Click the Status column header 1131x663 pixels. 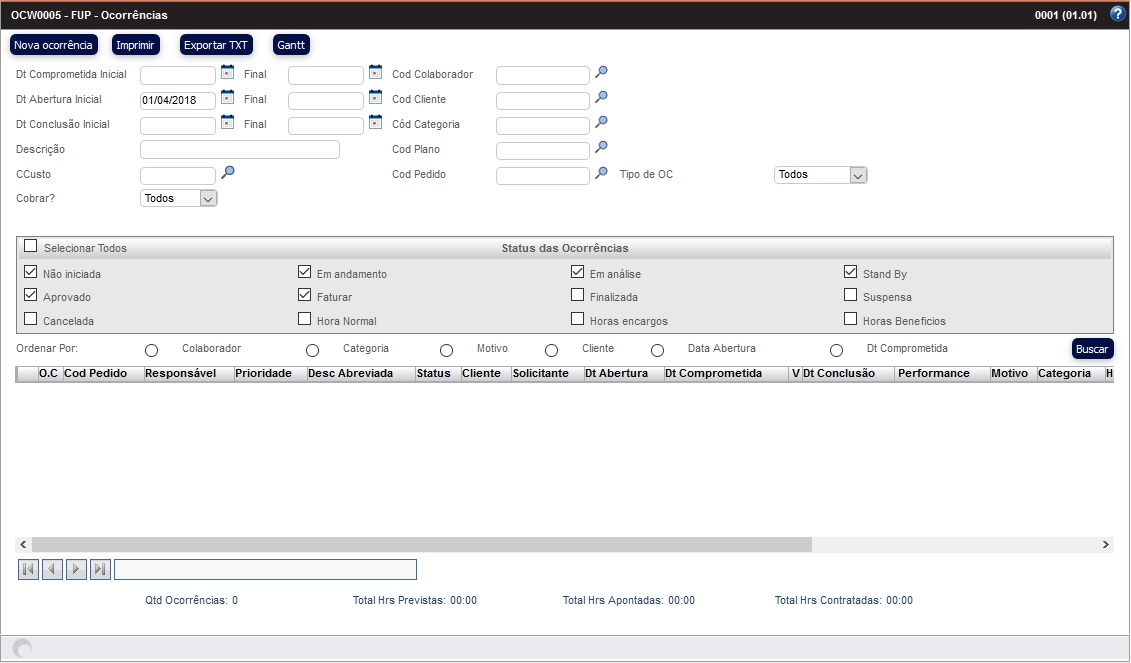pyautogui.click(x=434, y=374)
